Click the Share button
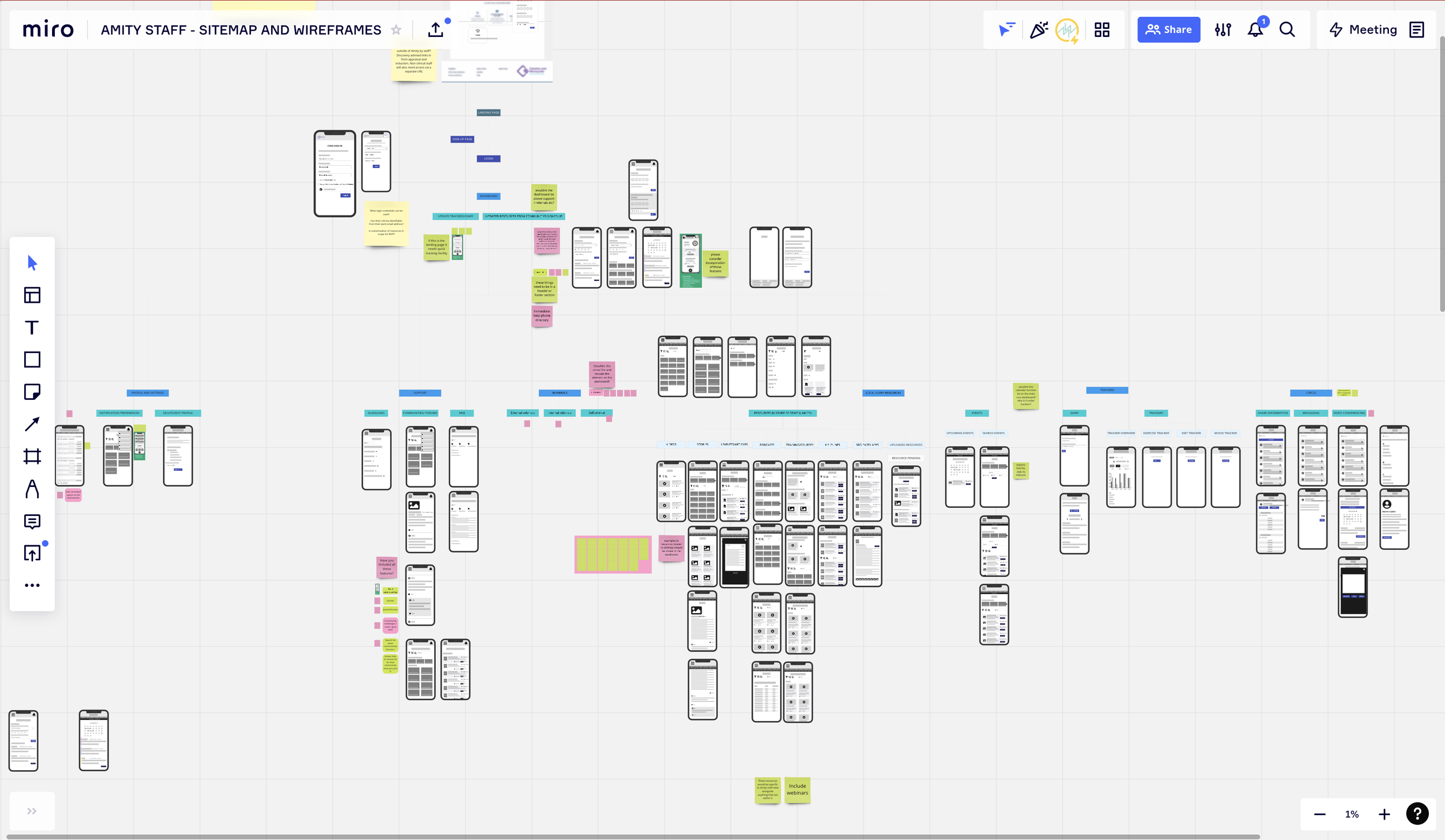Screen dimensions: 1445x840 point(1168,30)
